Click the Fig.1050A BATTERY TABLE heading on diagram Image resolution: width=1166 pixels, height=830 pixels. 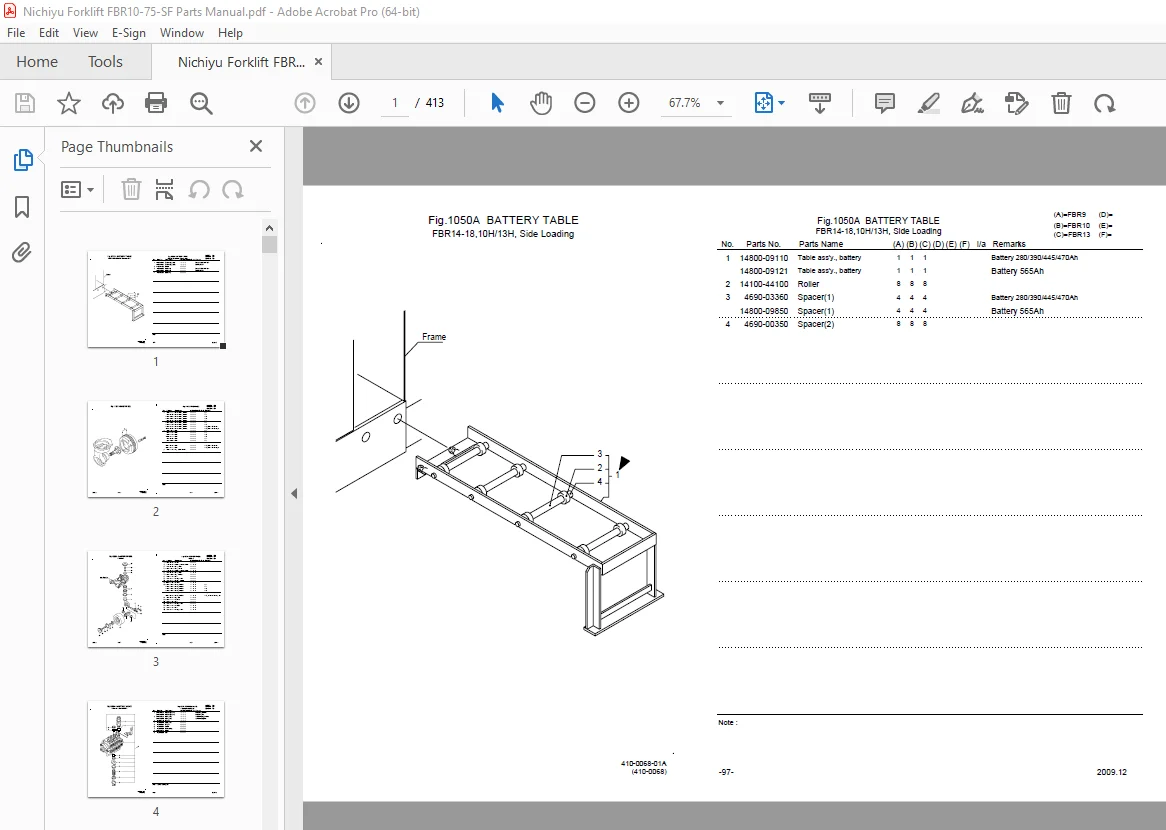(x=503, y=220)
